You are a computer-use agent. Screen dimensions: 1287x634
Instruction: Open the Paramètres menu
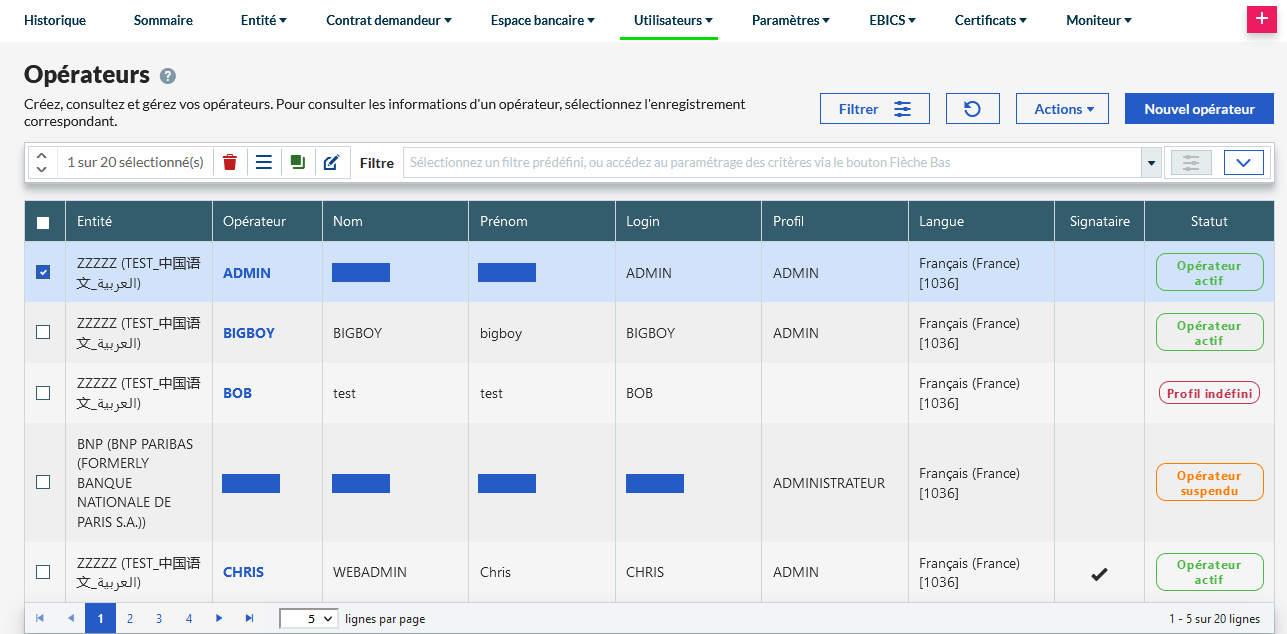pos(790,20)
